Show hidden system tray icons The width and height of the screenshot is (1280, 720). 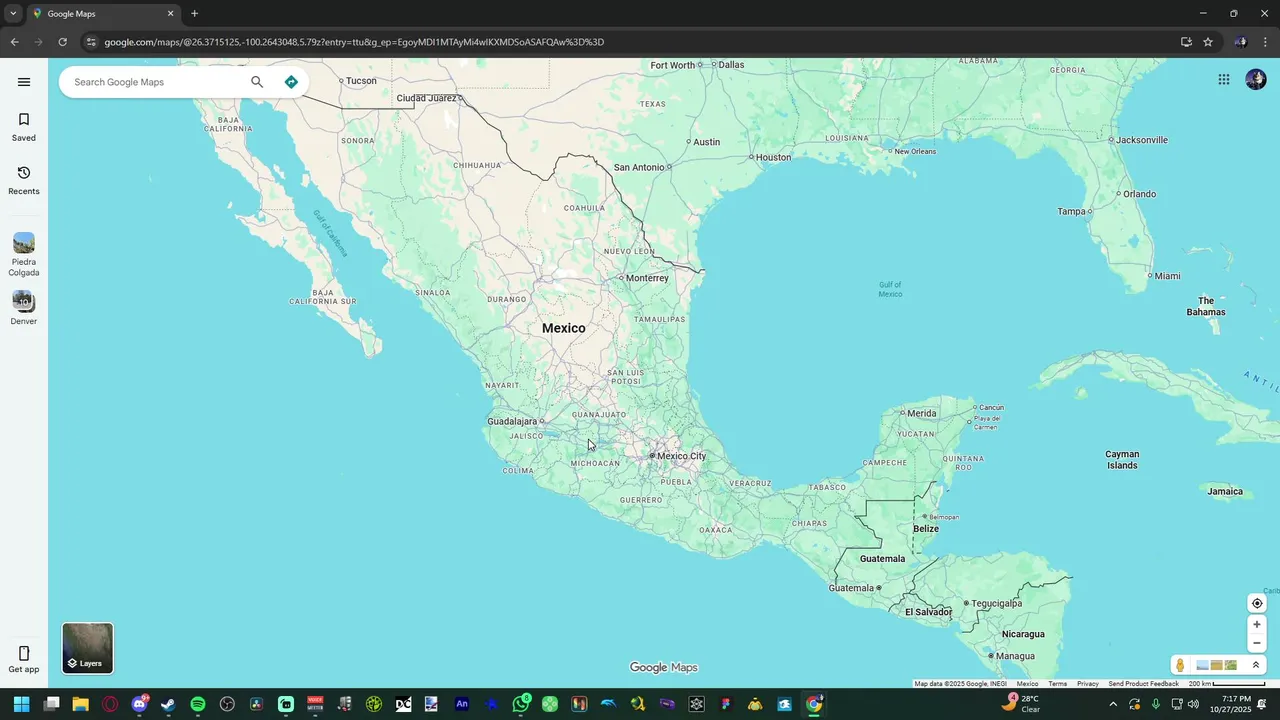coord(1113,704)
